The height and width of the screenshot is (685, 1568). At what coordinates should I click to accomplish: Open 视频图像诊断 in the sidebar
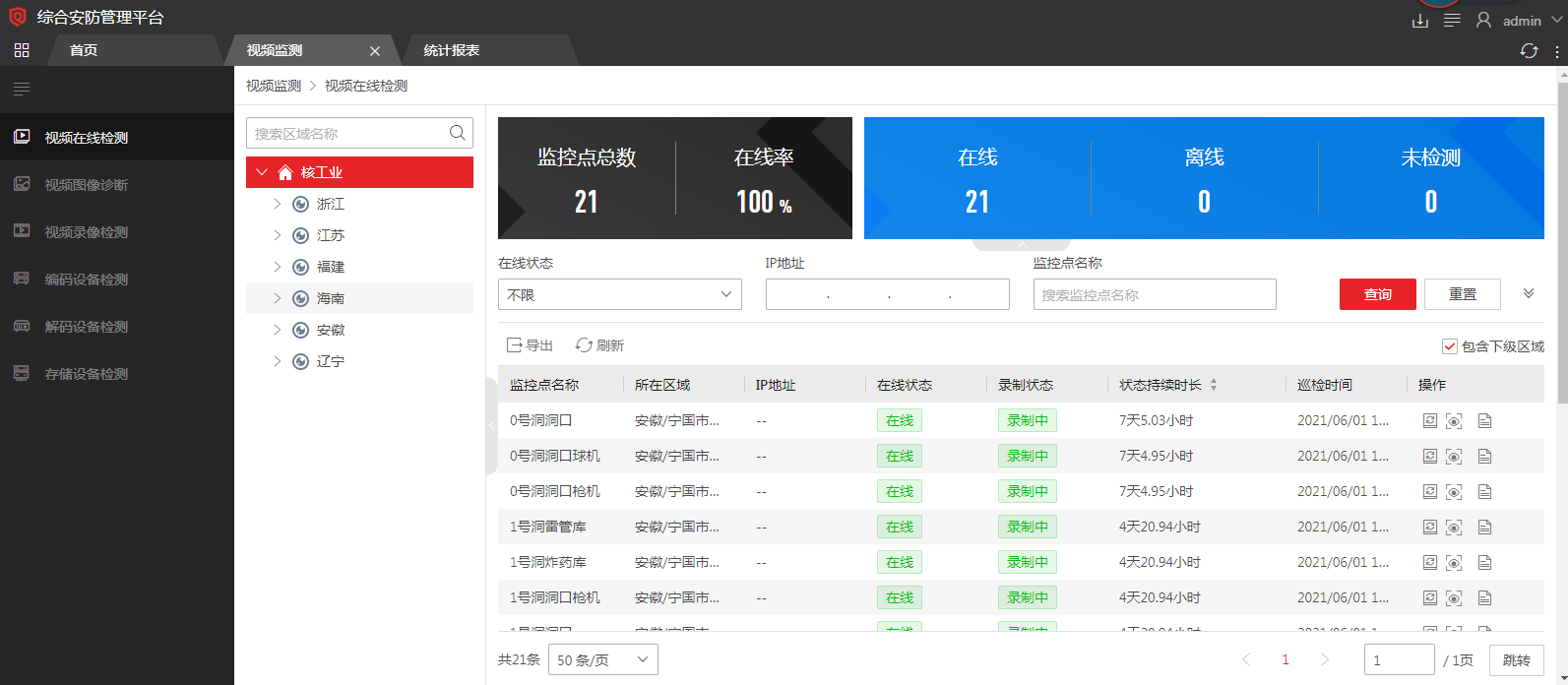click(x=117, y=184)
